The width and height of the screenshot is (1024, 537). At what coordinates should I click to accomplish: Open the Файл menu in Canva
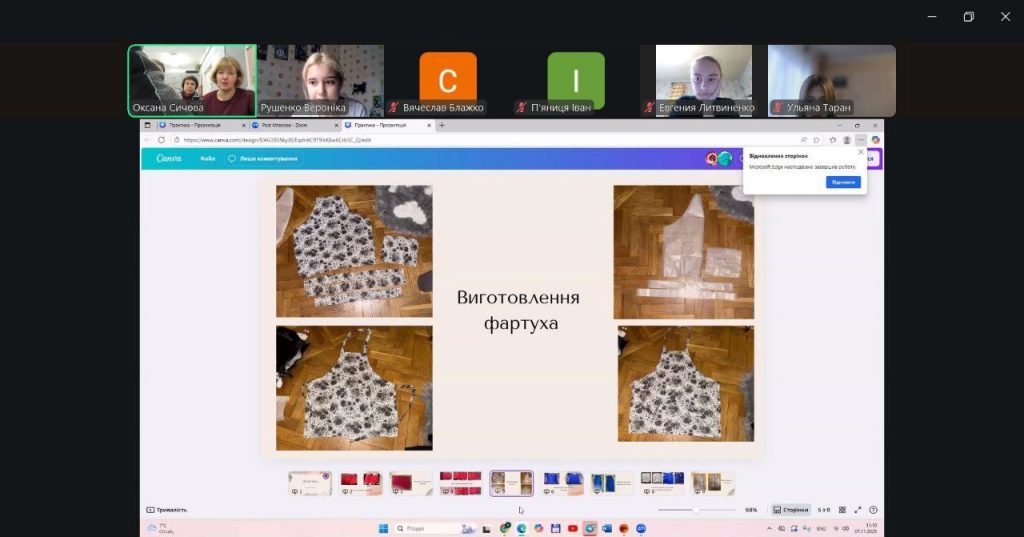[x=207, y=158]
